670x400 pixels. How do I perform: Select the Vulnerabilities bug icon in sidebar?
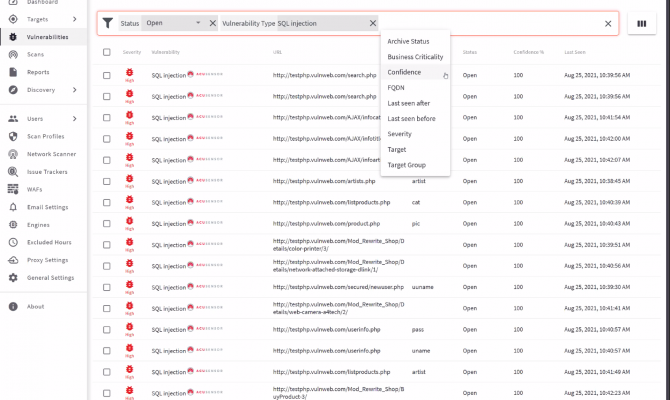click(13, 37)
